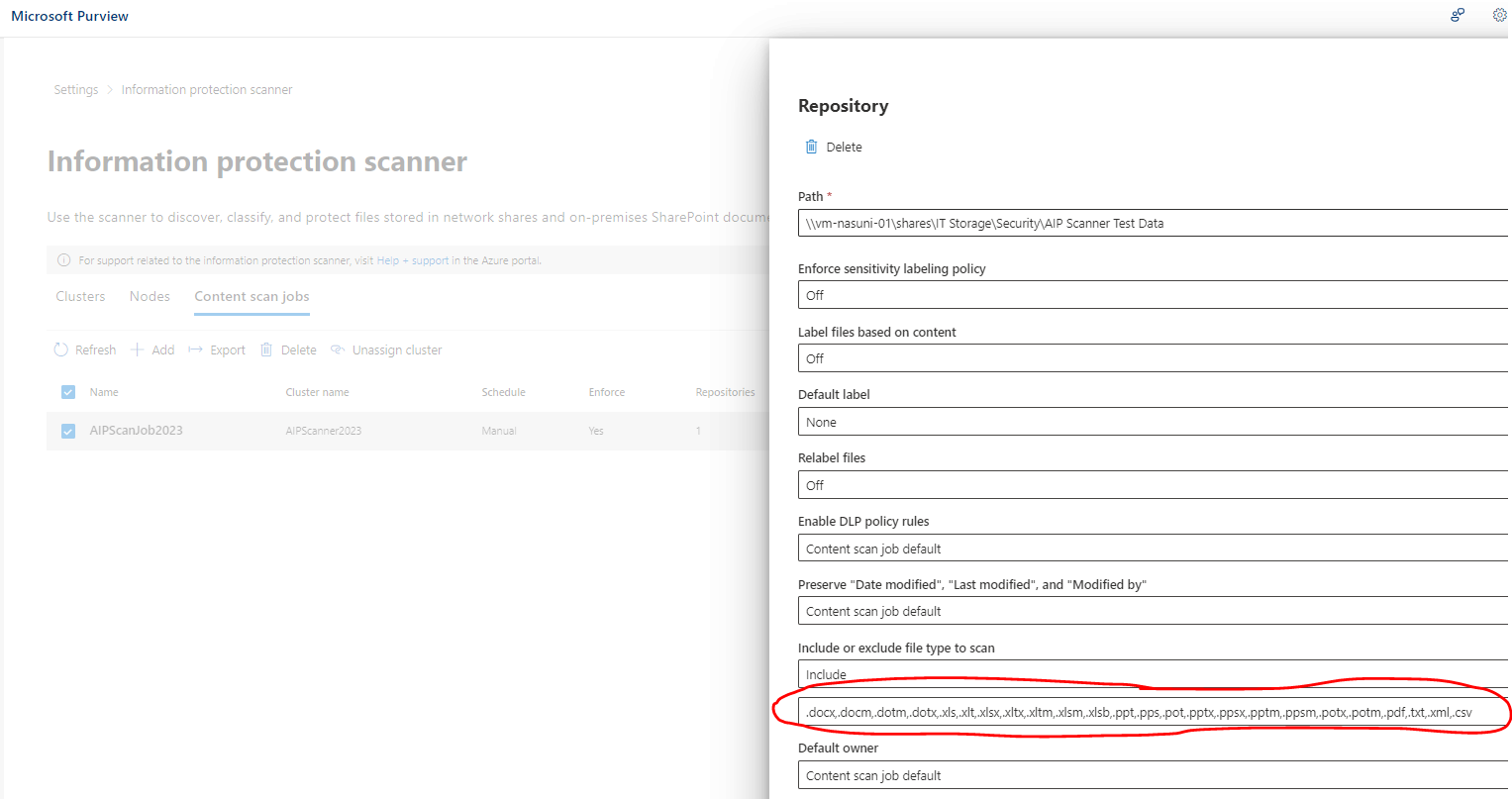Uncheck the AIPScanJob2023 row checkbox
1512x799 pixels.
pos(67,431)
